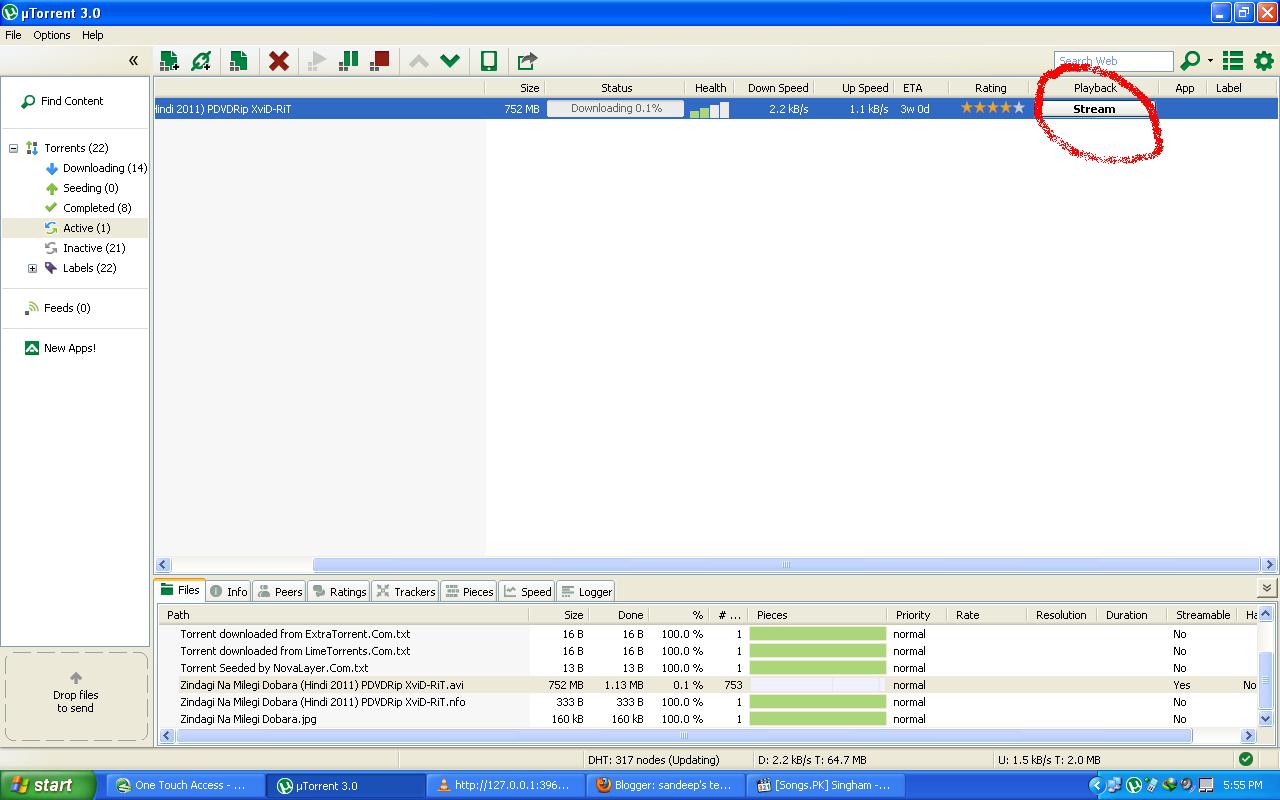The height and width of the screenshot is (800, 1280).
Task: Open One Touch Access taskbar window
Action: point(186,785)
